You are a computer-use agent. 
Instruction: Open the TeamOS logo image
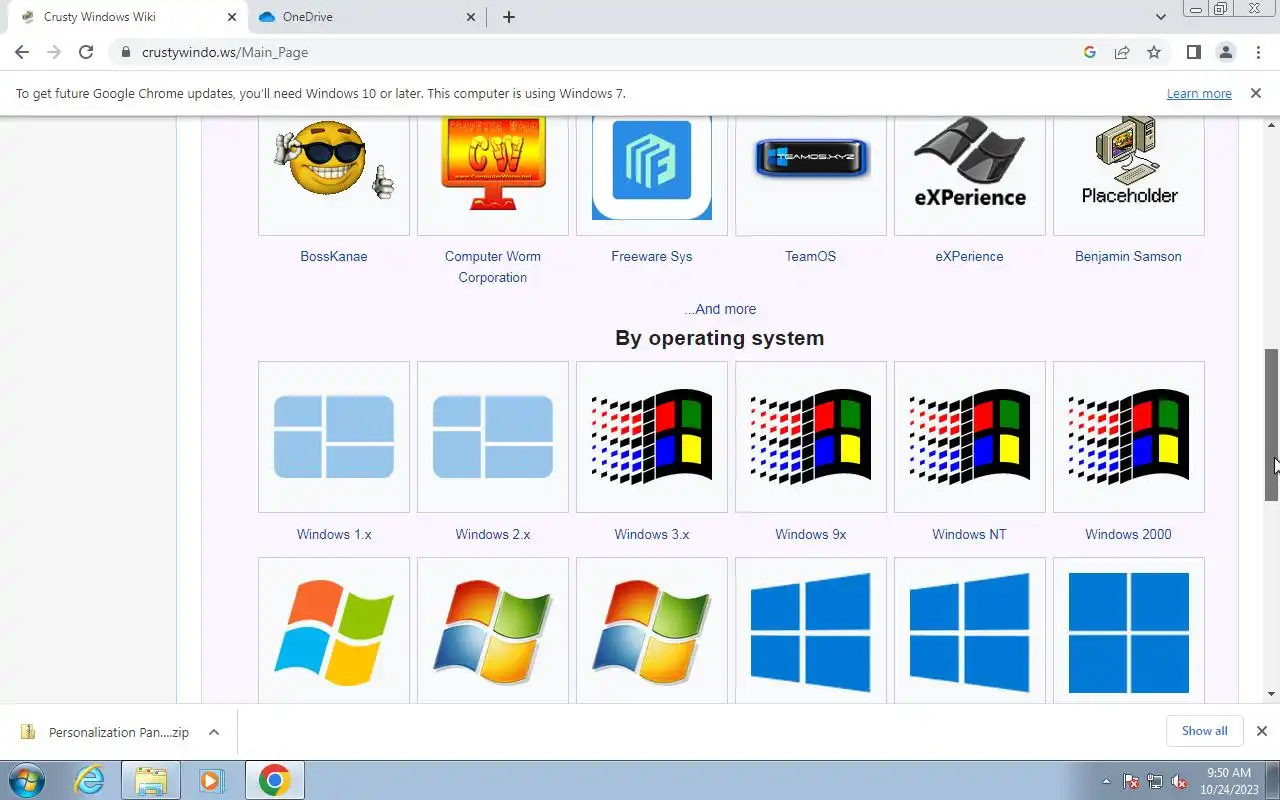tap(811, 159)
